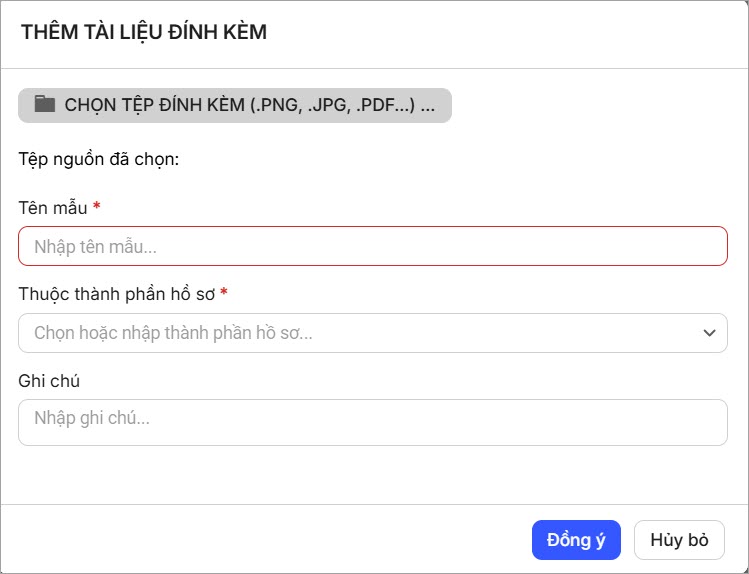This screenshot has width=749, height=574.
Task: Click the red asterisk beside Thuộc thành phần hồ sơ
Action: (224, 294)
